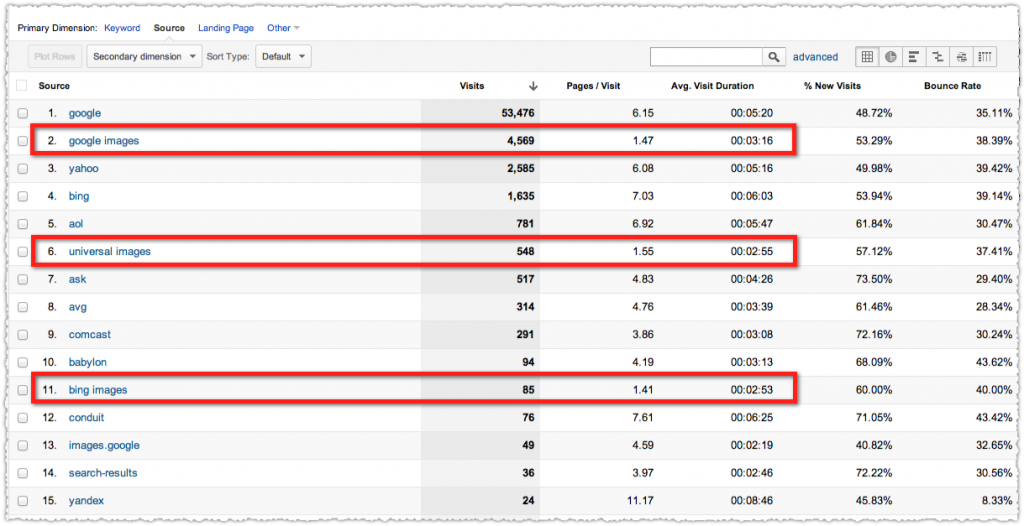Select the Landing Page primary dimension
Screen dimensions: 1024x526
226,28
